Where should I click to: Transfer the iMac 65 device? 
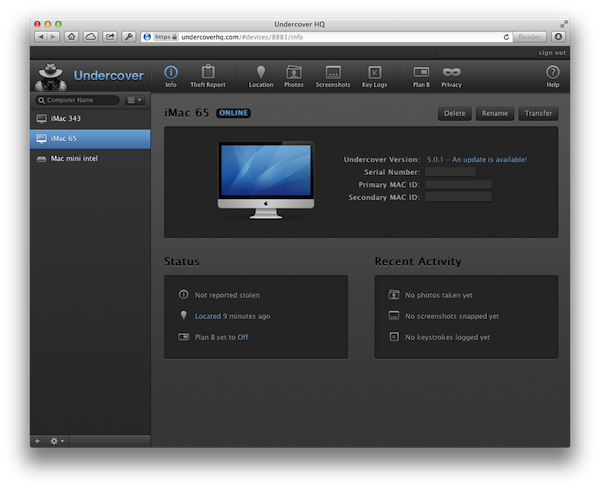tap(538, 114)
